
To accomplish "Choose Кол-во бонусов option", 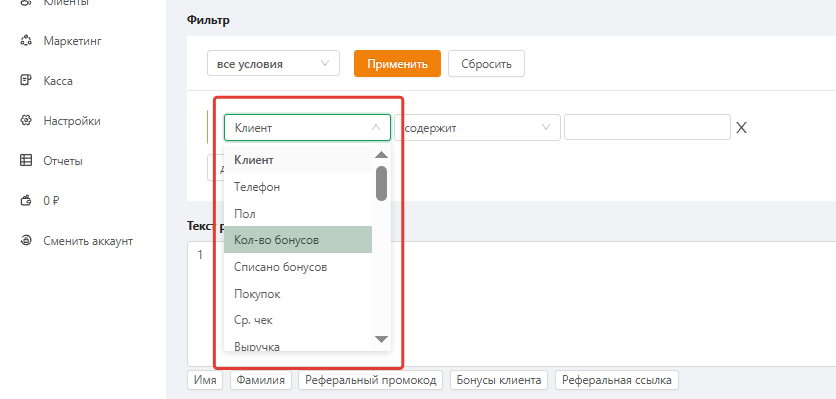I will pos(298,240).
